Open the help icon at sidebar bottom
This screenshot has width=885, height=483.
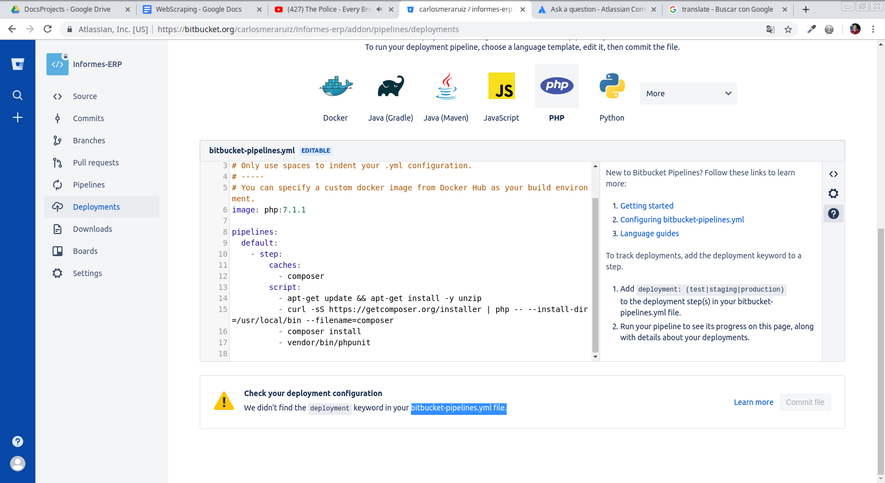coord(17,441)
